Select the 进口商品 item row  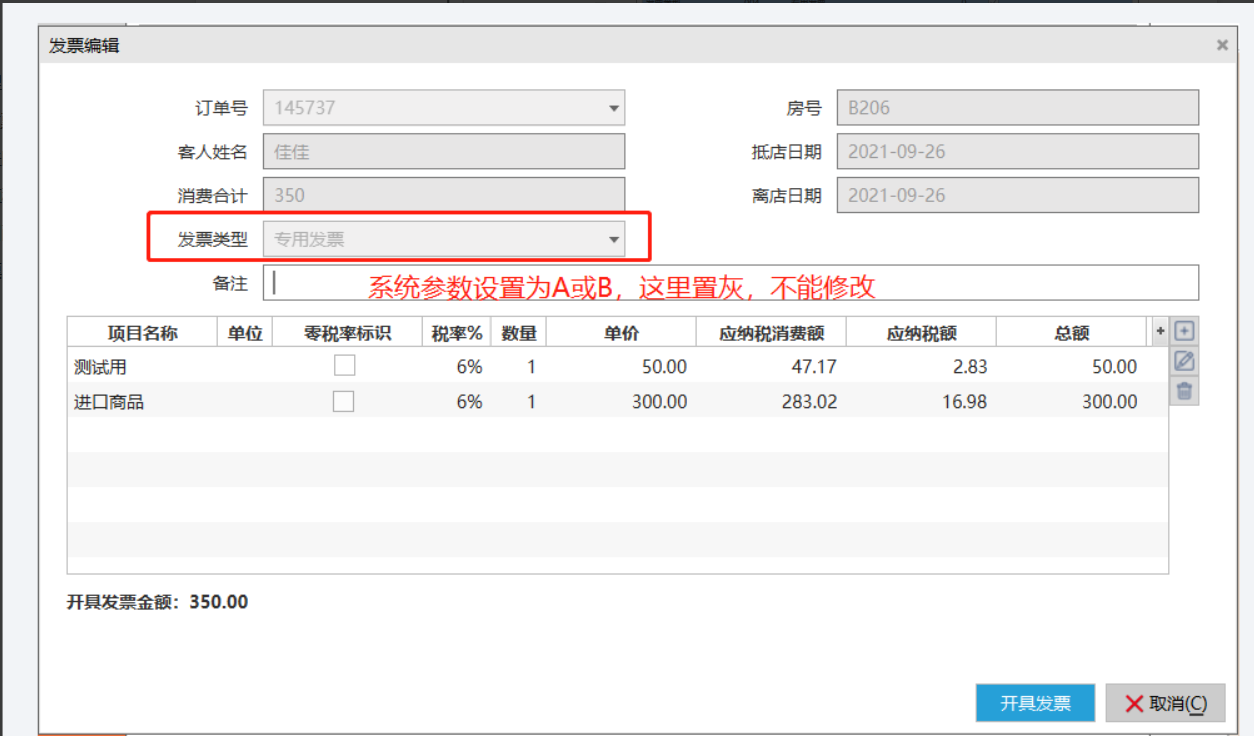[x=109, y=402]
